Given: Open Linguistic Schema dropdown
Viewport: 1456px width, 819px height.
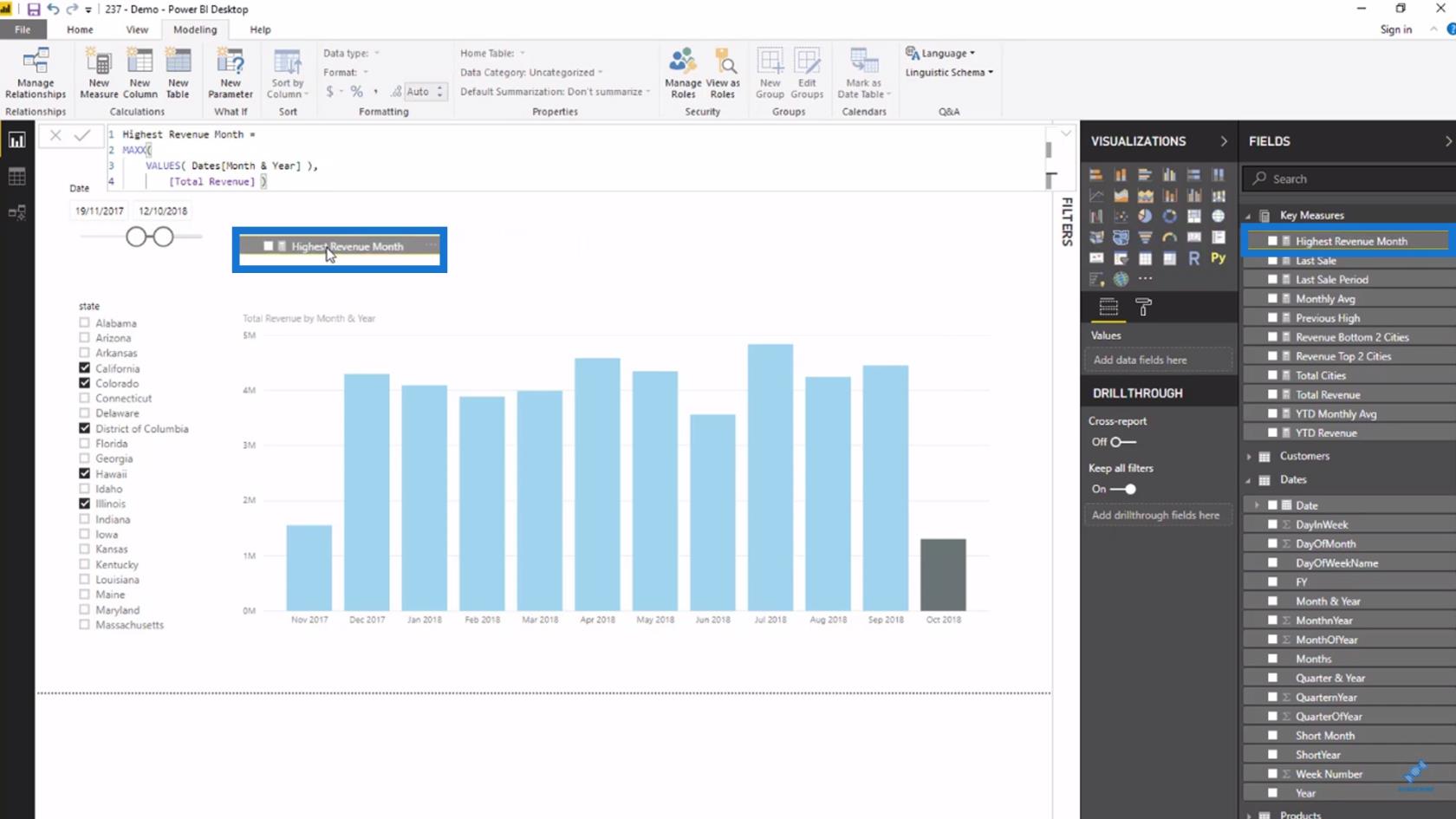Looking at the screenshot, I should 949,72.
